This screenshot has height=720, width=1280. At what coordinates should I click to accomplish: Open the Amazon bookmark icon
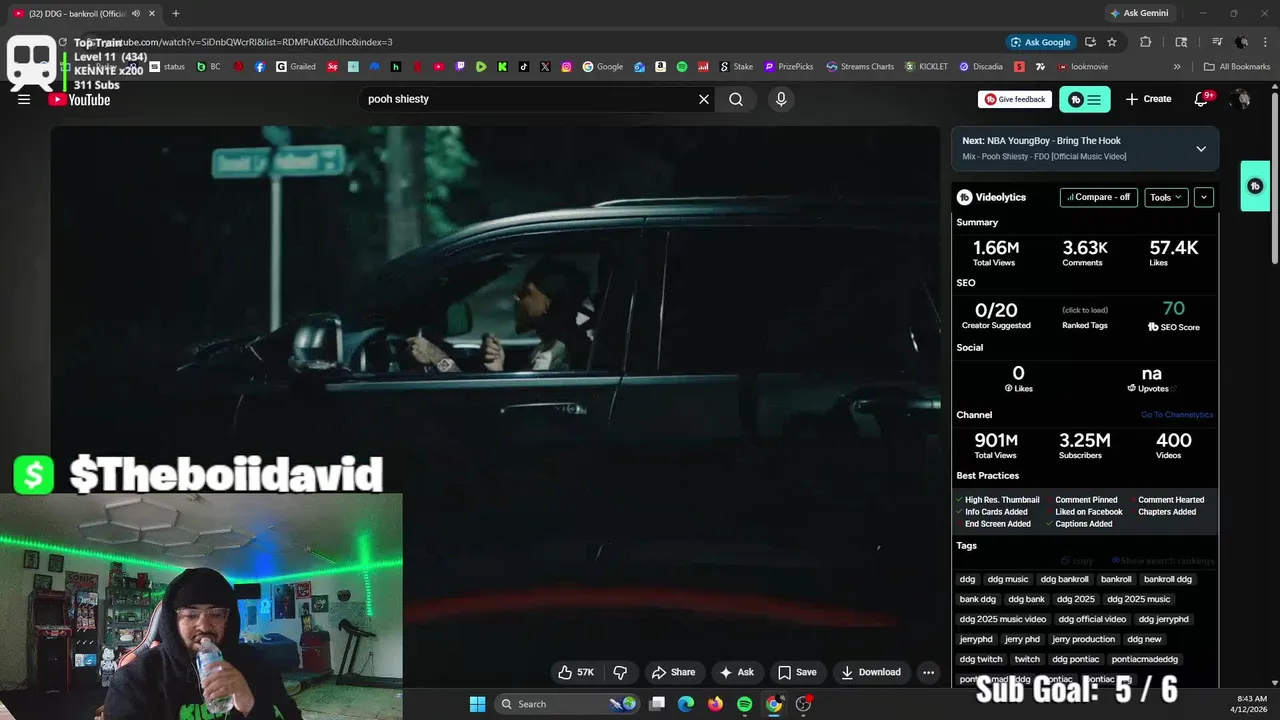661,67
